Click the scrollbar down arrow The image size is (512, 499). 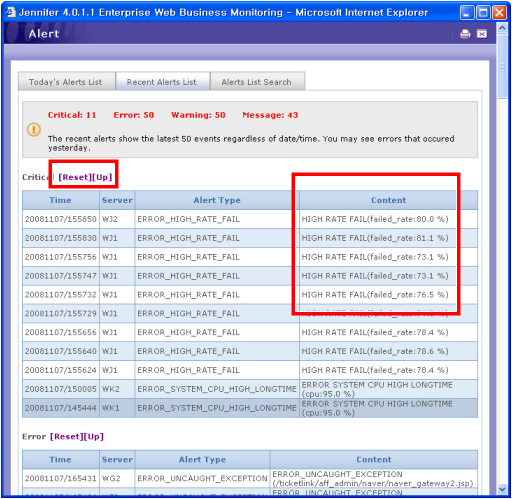502,489
